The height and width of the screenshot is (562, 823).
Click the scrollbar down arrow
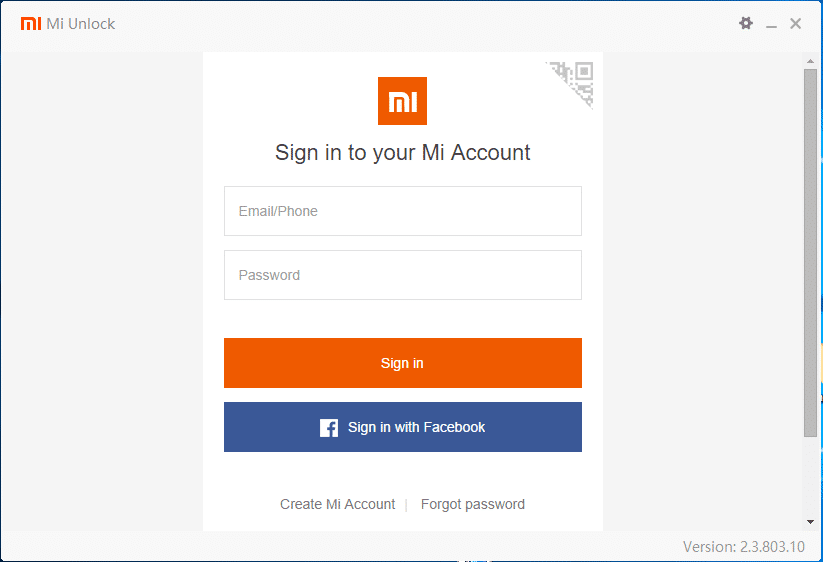point(810,522)
